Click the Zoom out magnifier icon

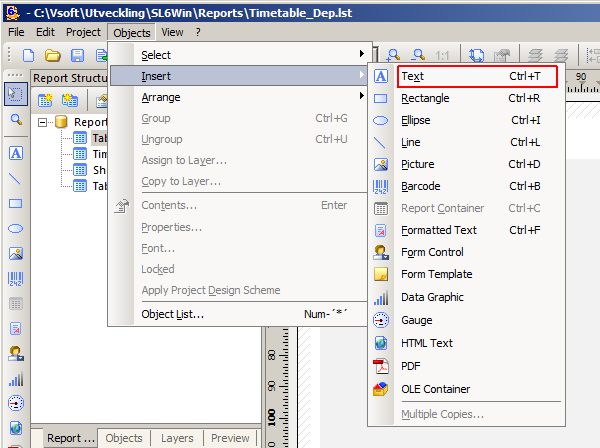tap(419, 56)
